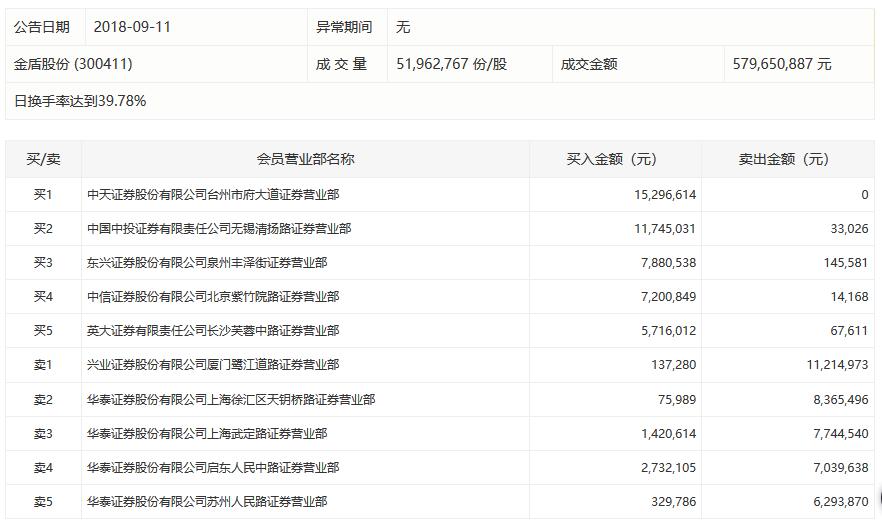
Task: Click 东兴证券股份有限公司泉州丰泽街证券营业部
Action: point(207,263)
